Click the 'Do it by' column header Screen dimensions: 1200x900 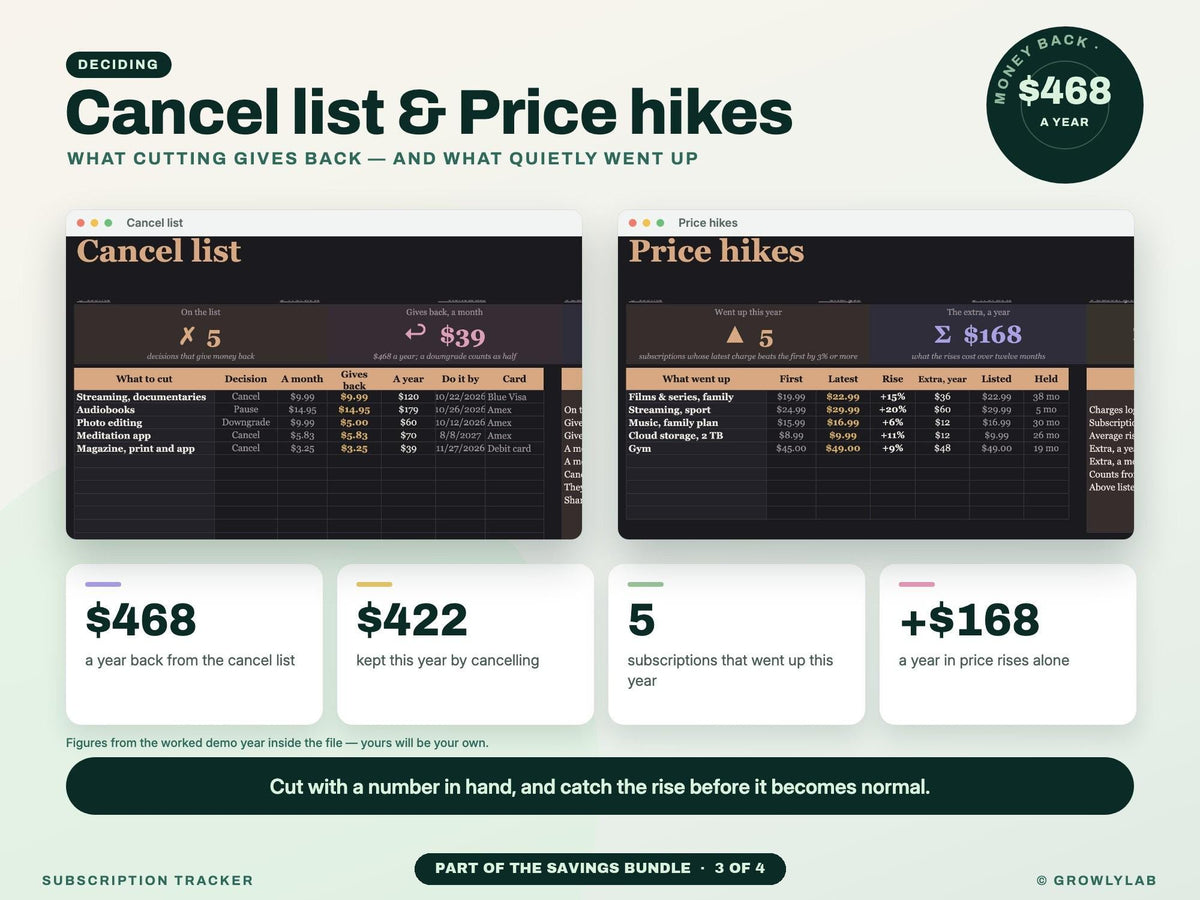coord(460,379)
